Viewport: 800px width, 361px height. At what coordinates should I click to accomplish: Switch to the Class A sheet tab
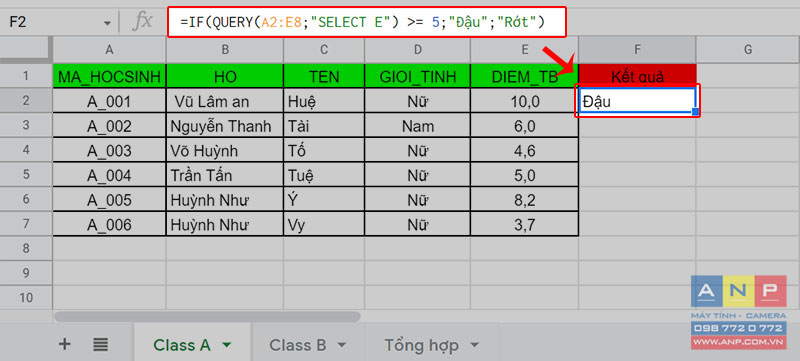coord(182,345)
